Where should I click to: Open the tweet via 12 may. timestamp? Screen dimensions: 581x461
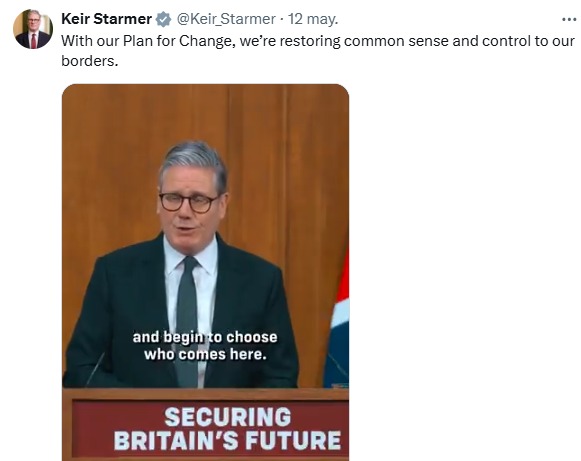click(313, 19)
